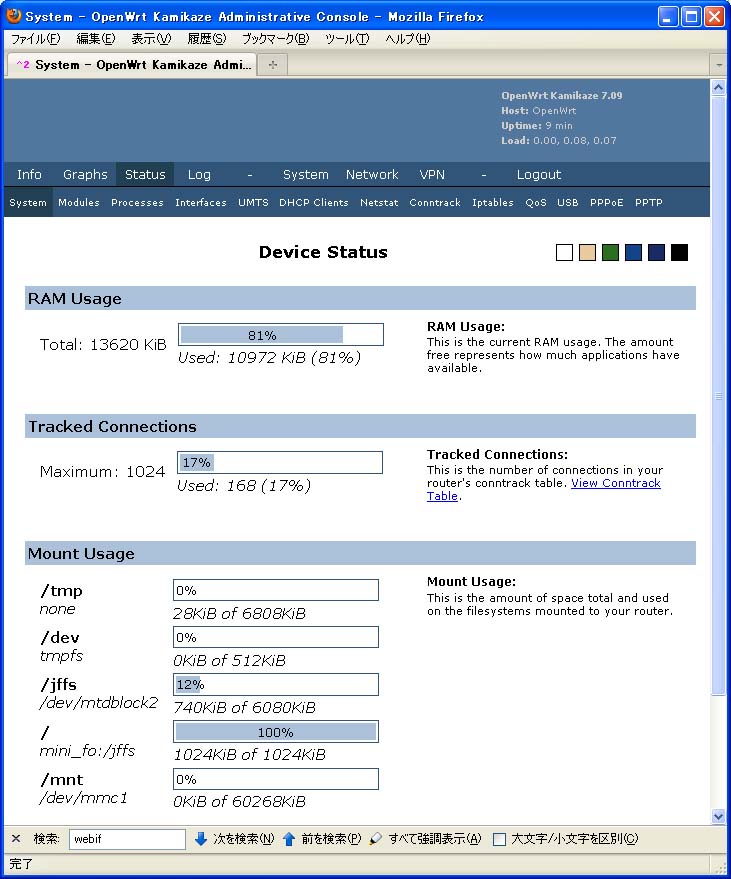Close the find bar with X icon

click(x=16, y=839)
